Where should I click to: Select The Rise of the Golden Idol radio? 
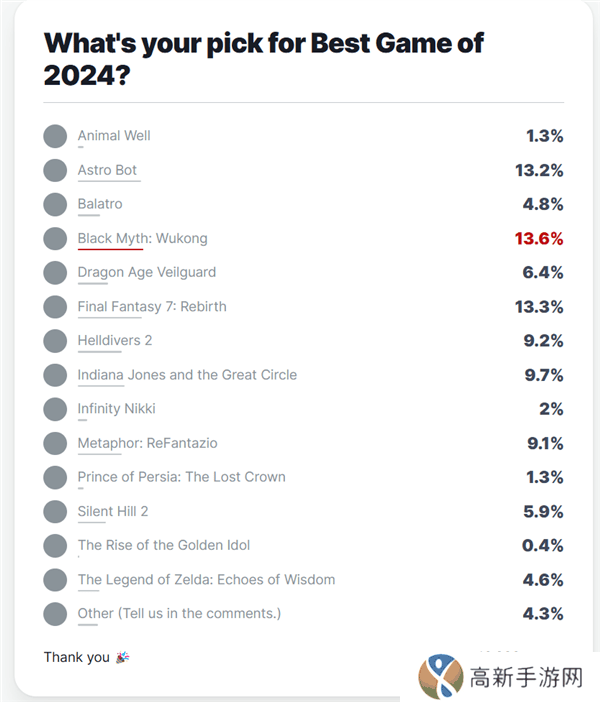55,545
